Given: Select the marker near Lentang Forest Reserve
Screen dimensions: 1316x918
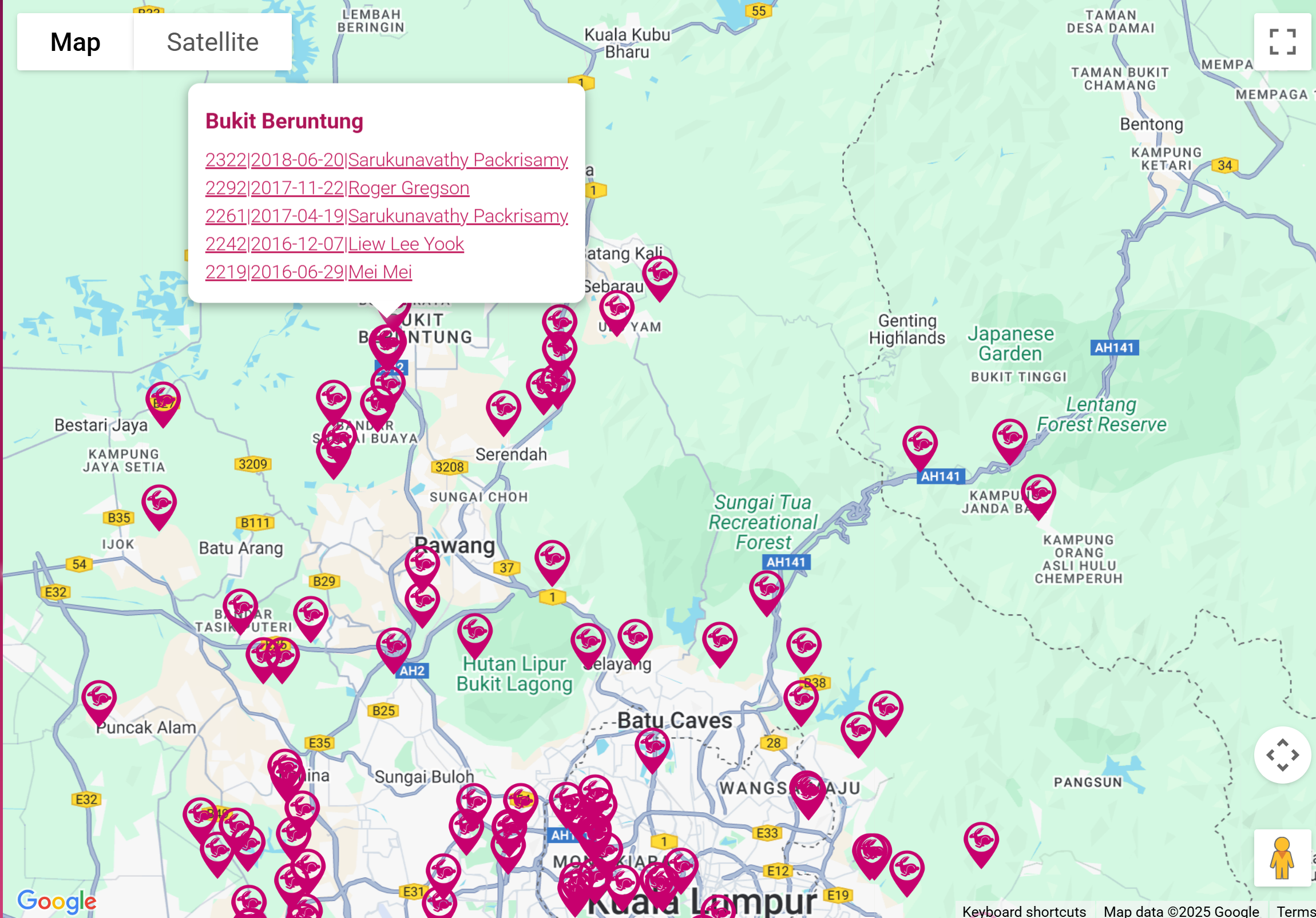Looking at the screenshot, I should tap(1009, 437).
